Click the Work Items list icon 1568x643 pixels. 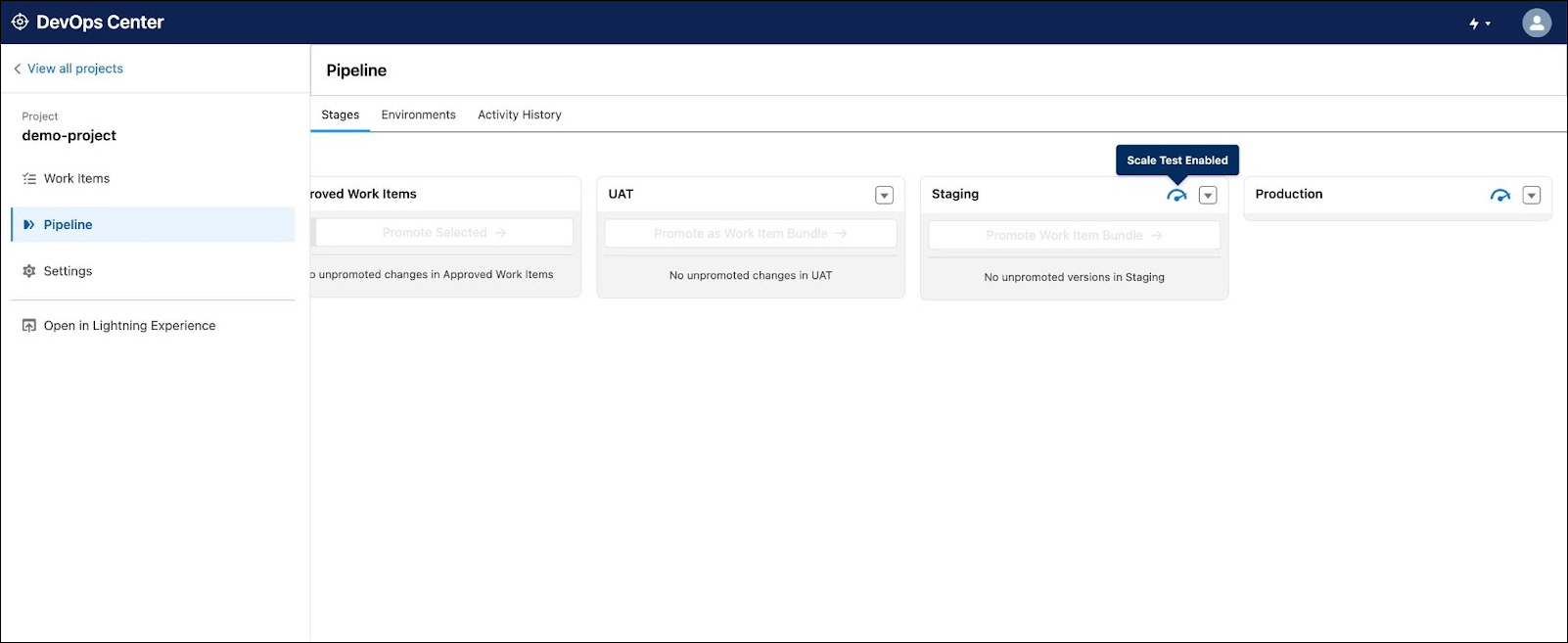(x=29, y=179)
